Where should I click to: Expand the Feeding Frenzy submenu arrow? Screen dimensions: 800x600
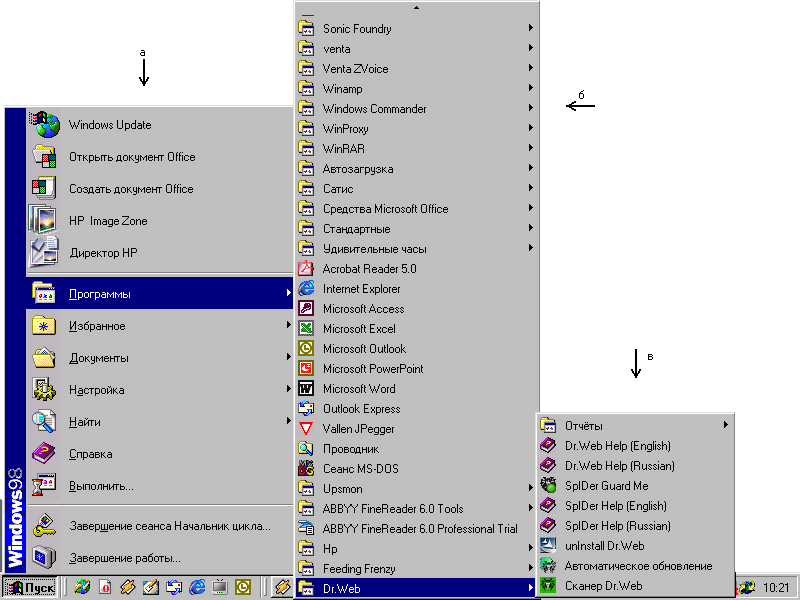click(531, 568)
